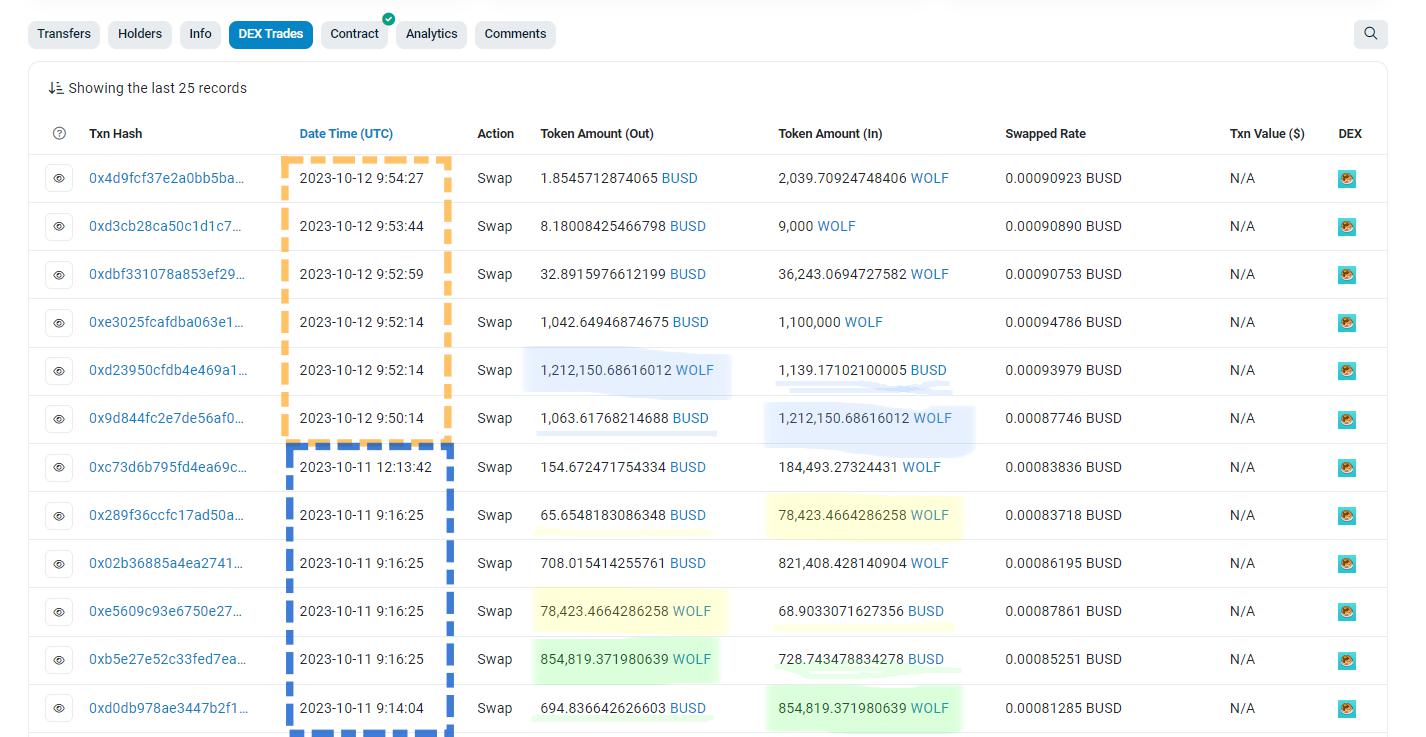Open the Contract tab
The width and height of the screenshot is (1426, 737).
[355, 34]
